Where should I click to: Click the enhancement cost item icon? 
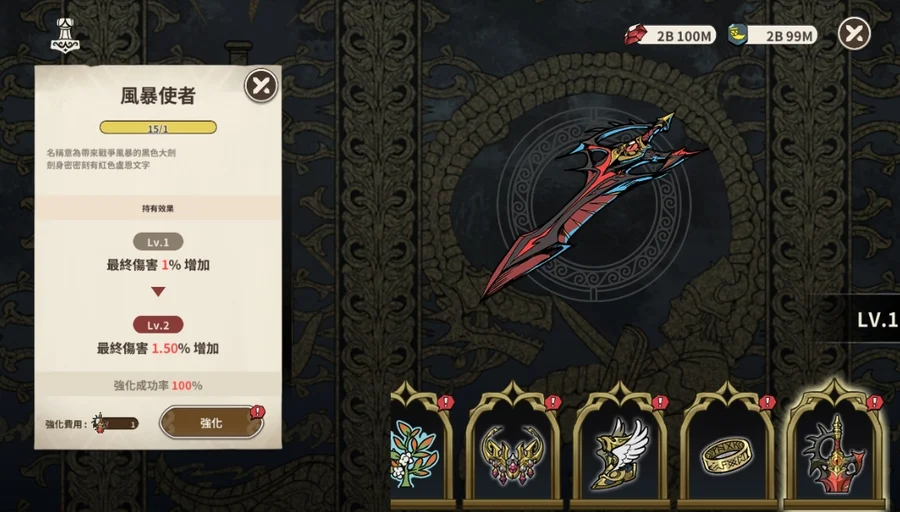[x=102, y=423]
